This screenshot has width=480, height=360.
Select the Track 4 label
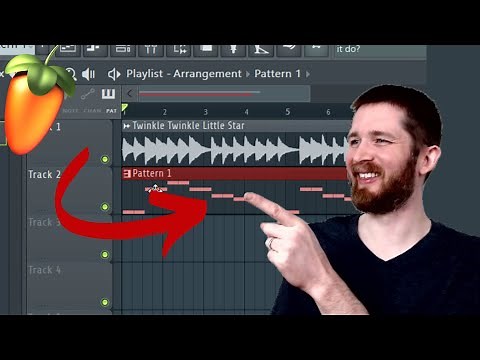[x=44, y=270]
